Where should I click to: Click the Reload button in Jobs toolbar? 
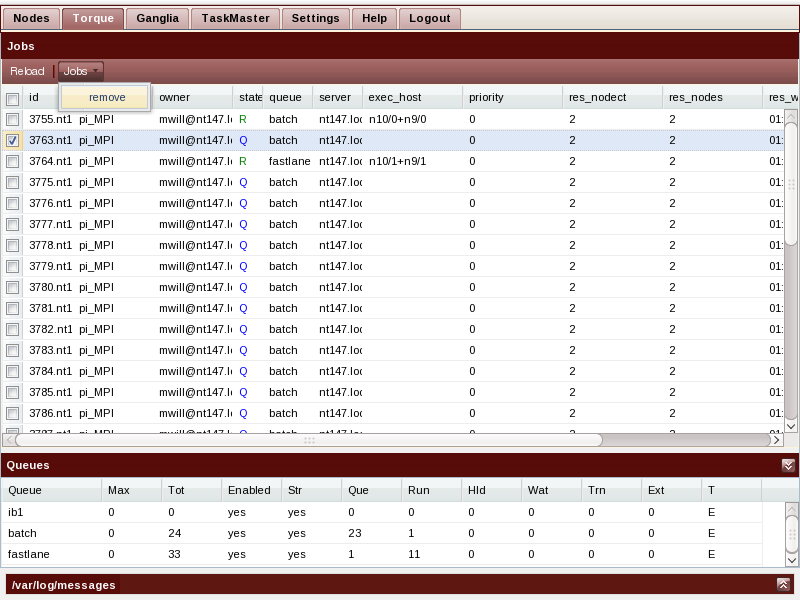click(x=28, y=71)
